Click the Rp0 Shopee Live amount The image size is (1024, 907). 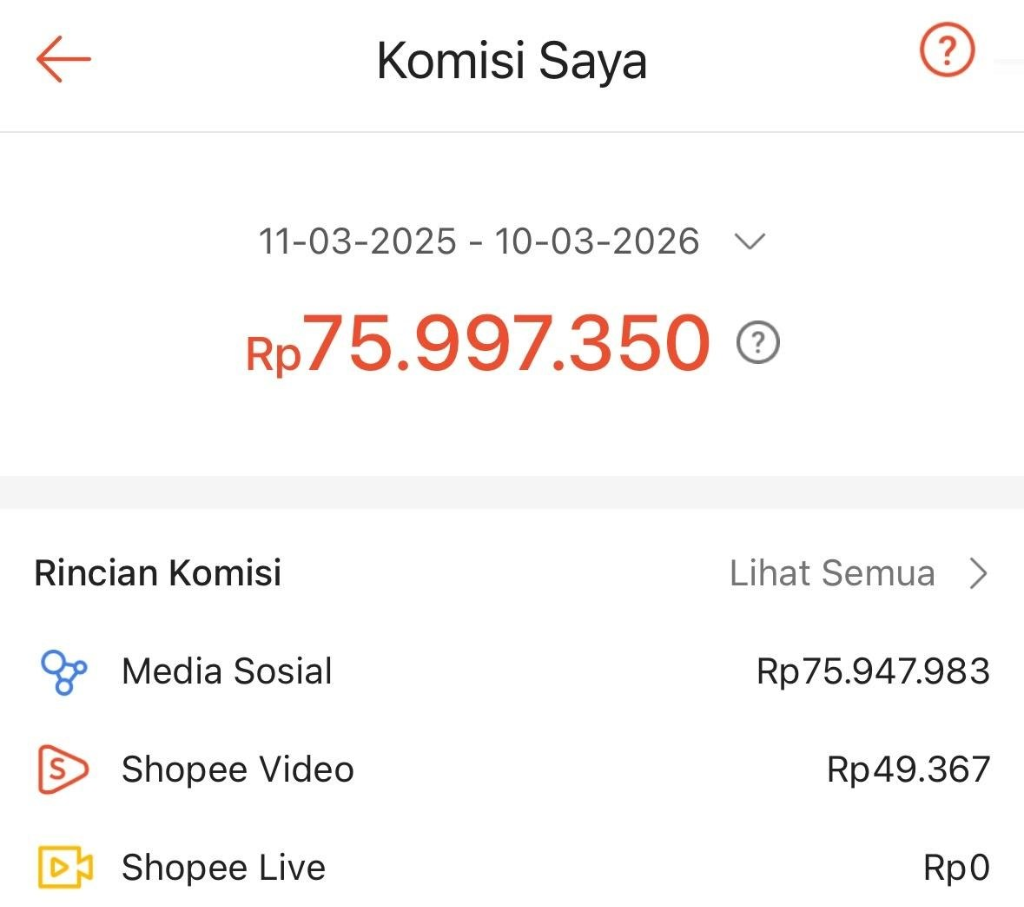(x=957, y=867)
